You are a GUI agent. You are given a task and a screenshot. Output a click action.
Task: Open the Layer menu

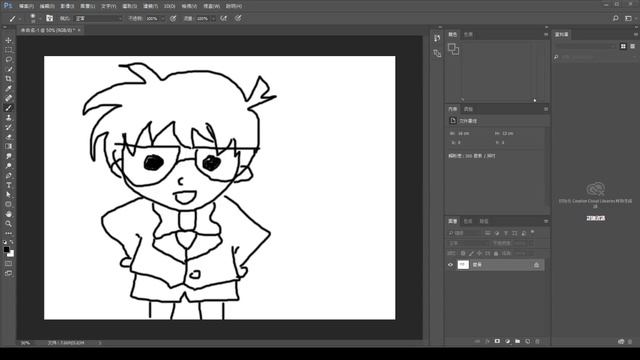(x=88, y=6)
